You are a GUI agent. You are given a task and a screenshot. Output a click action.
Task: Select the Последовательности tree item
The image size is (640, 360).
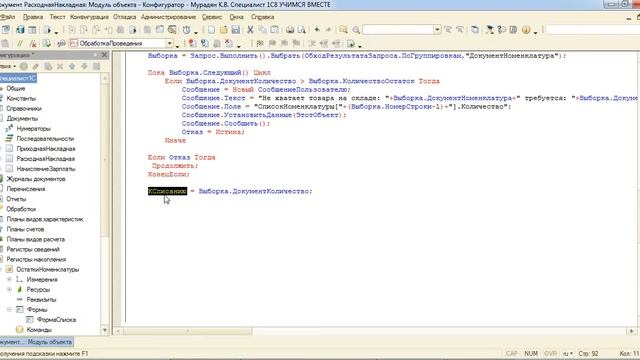pyautogui.click(x=45, y=139)
